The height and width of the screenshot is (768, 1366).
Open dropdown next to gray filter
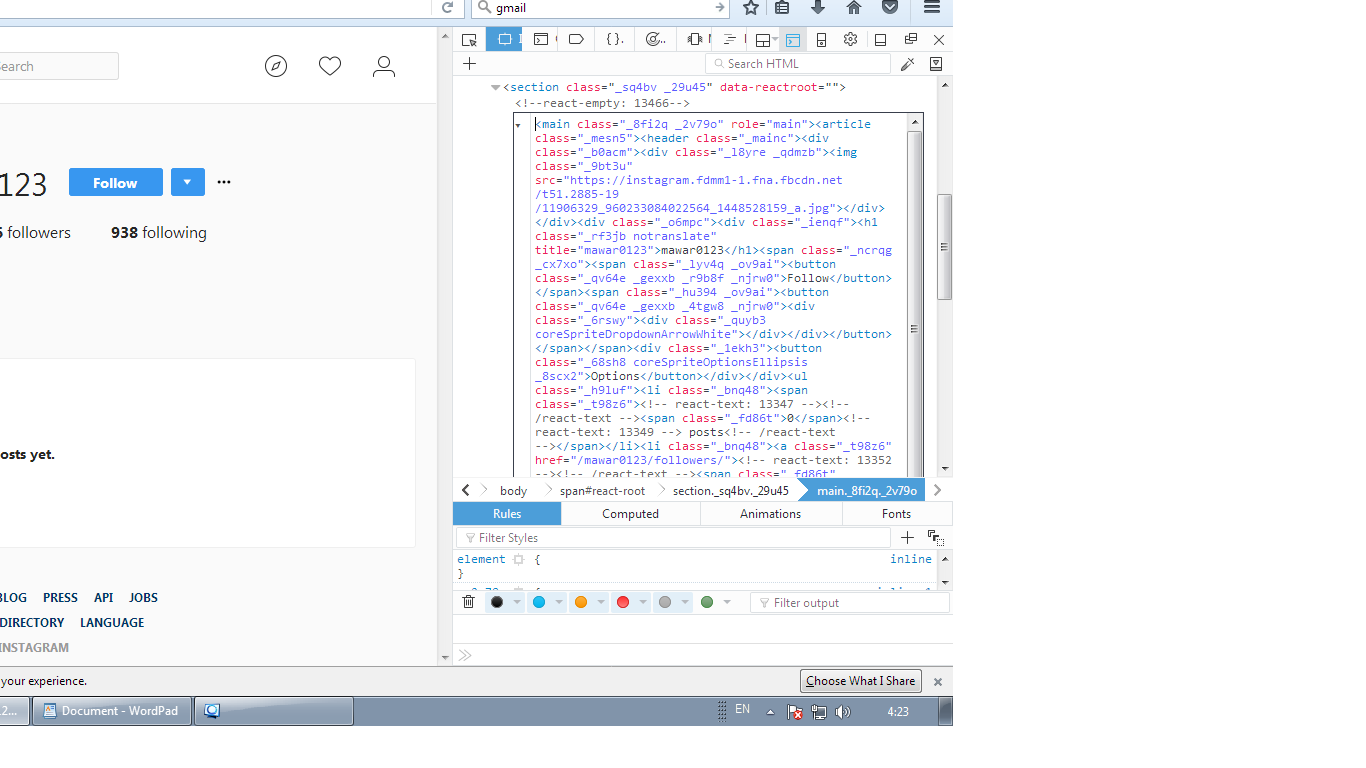tap(685, 602)
